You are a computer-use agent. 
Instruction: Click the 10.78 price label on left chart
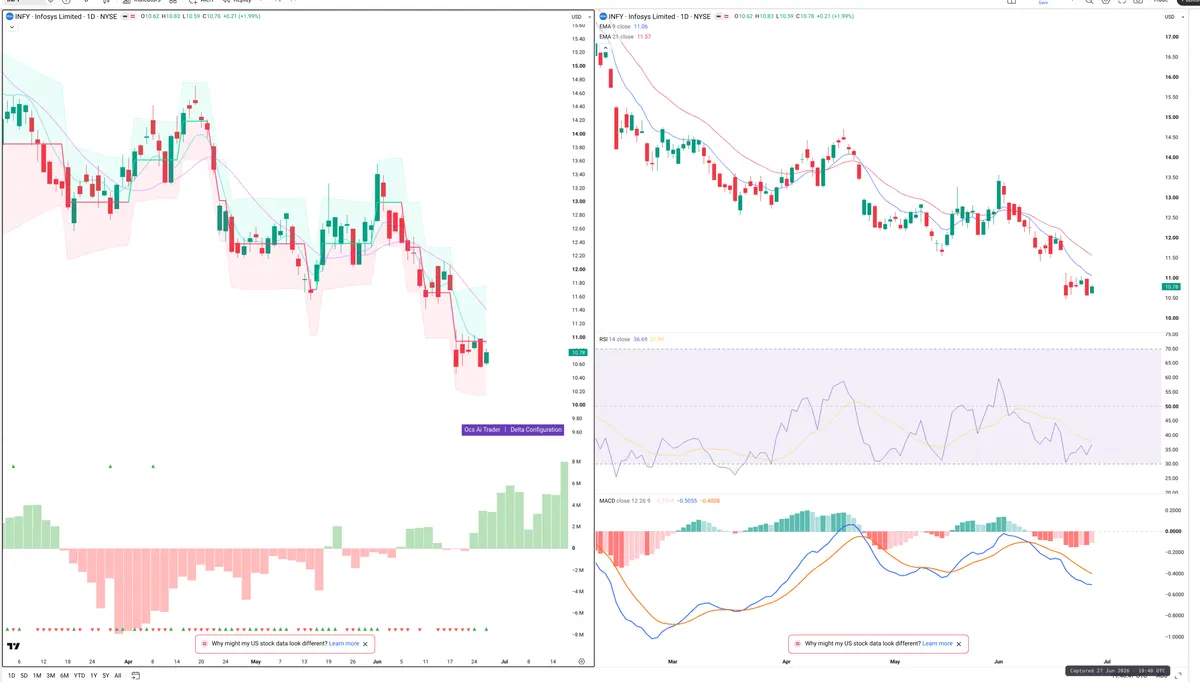(578, 353)
